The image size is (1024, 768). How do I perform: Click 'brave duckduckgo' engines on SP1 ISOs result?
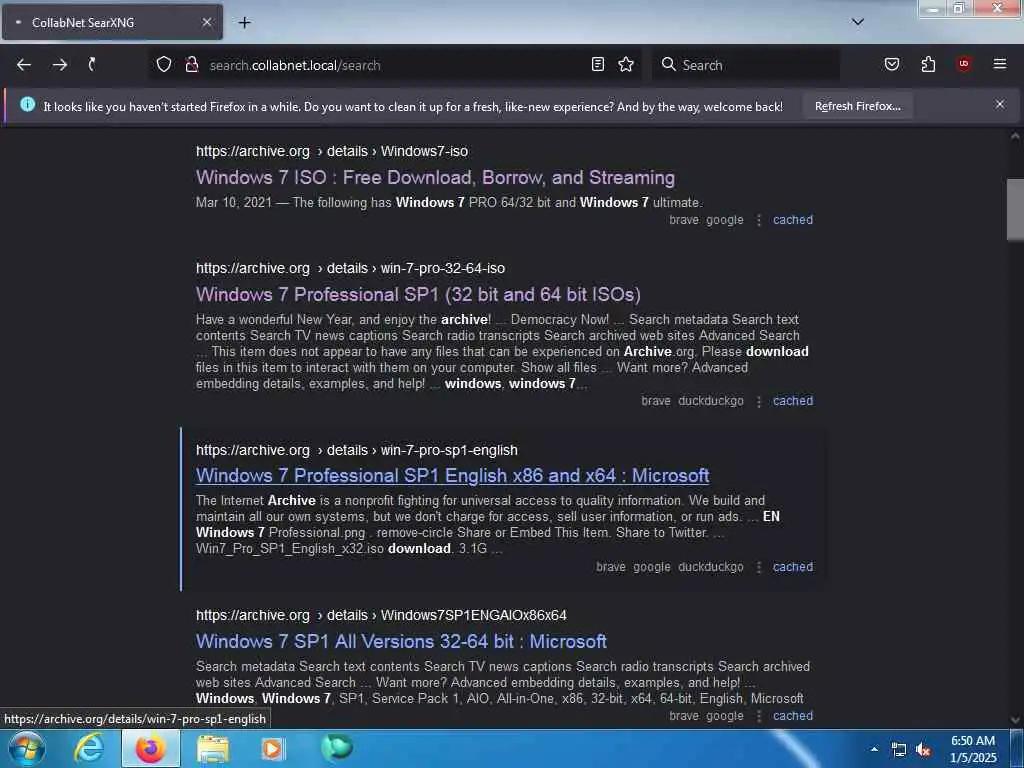pos(692,401)
